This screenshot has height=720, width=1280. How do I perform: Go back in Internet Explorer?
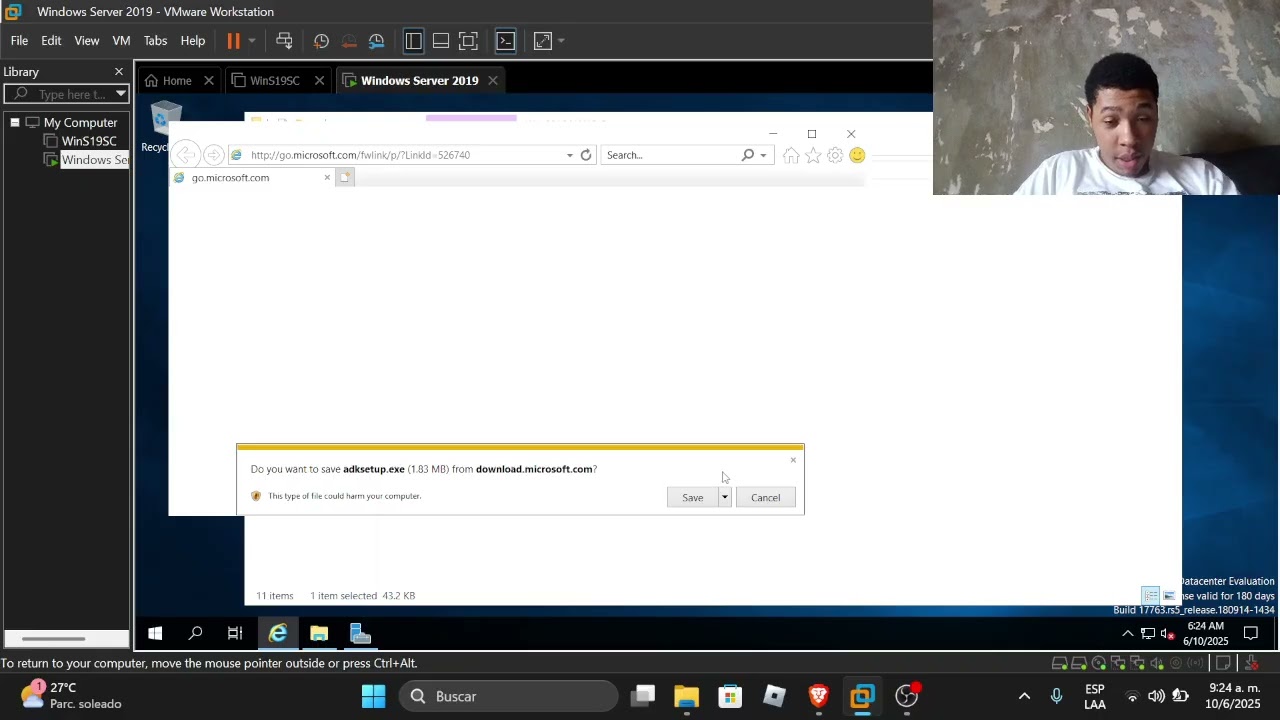click(186, 154)
